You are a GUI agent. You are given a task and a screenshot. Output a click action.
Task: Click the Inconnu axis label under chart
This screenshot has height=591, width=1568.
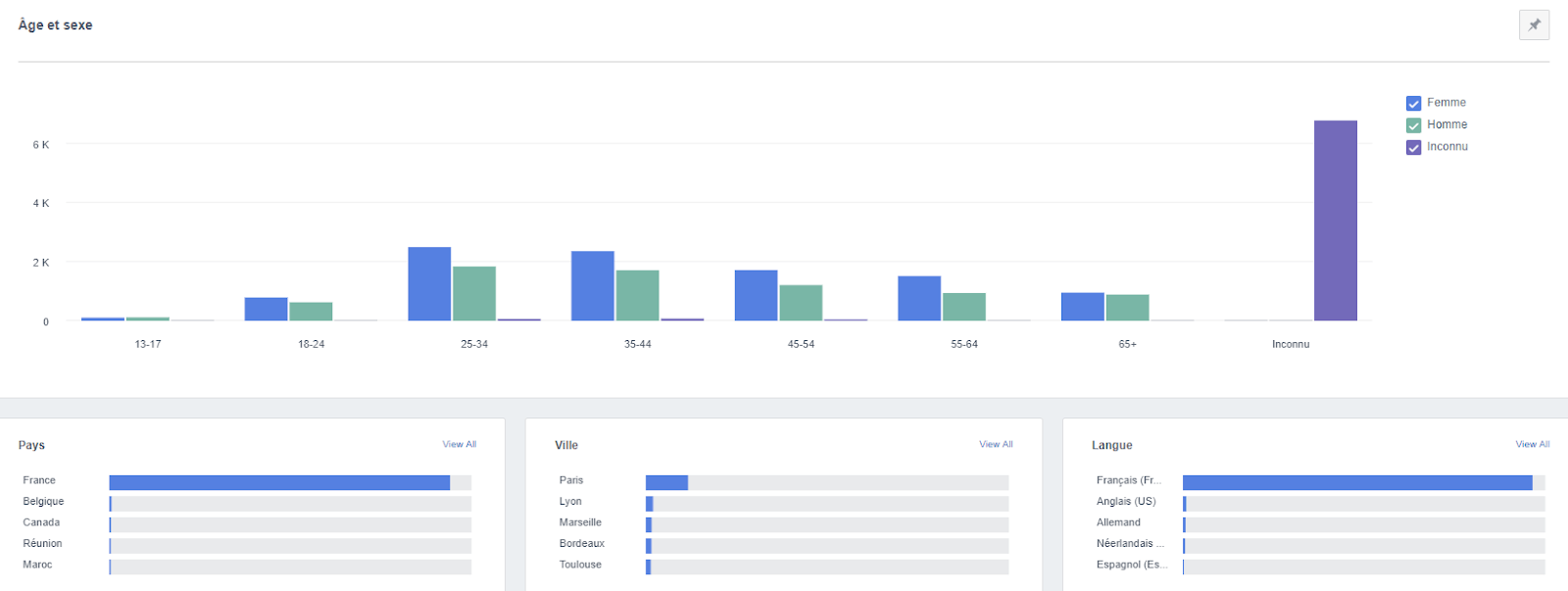(1291, 344)
